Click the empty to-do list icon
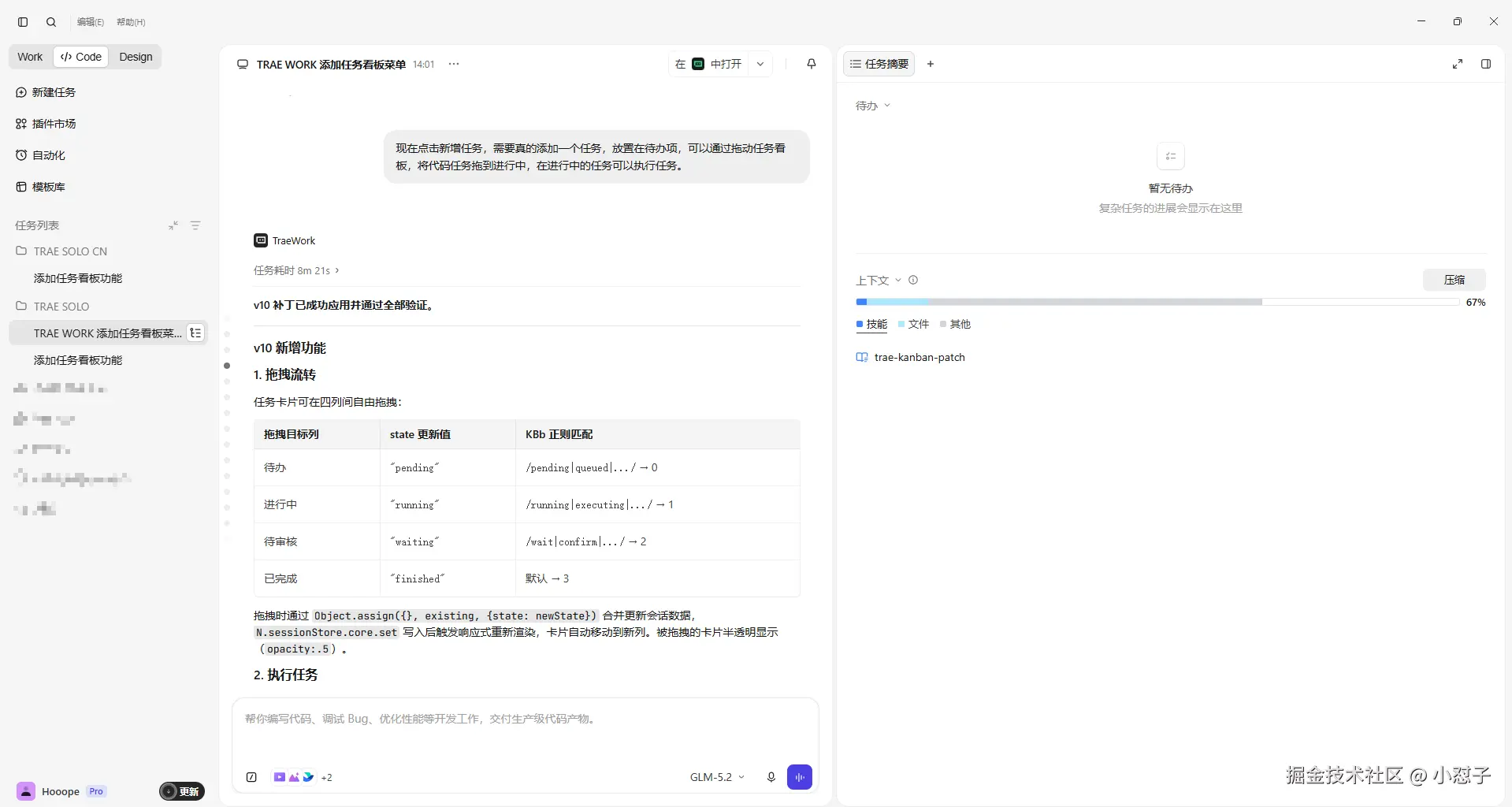Image resolution: width=1512 pixels, height=807 pixels. click(x=1171, y=156)
